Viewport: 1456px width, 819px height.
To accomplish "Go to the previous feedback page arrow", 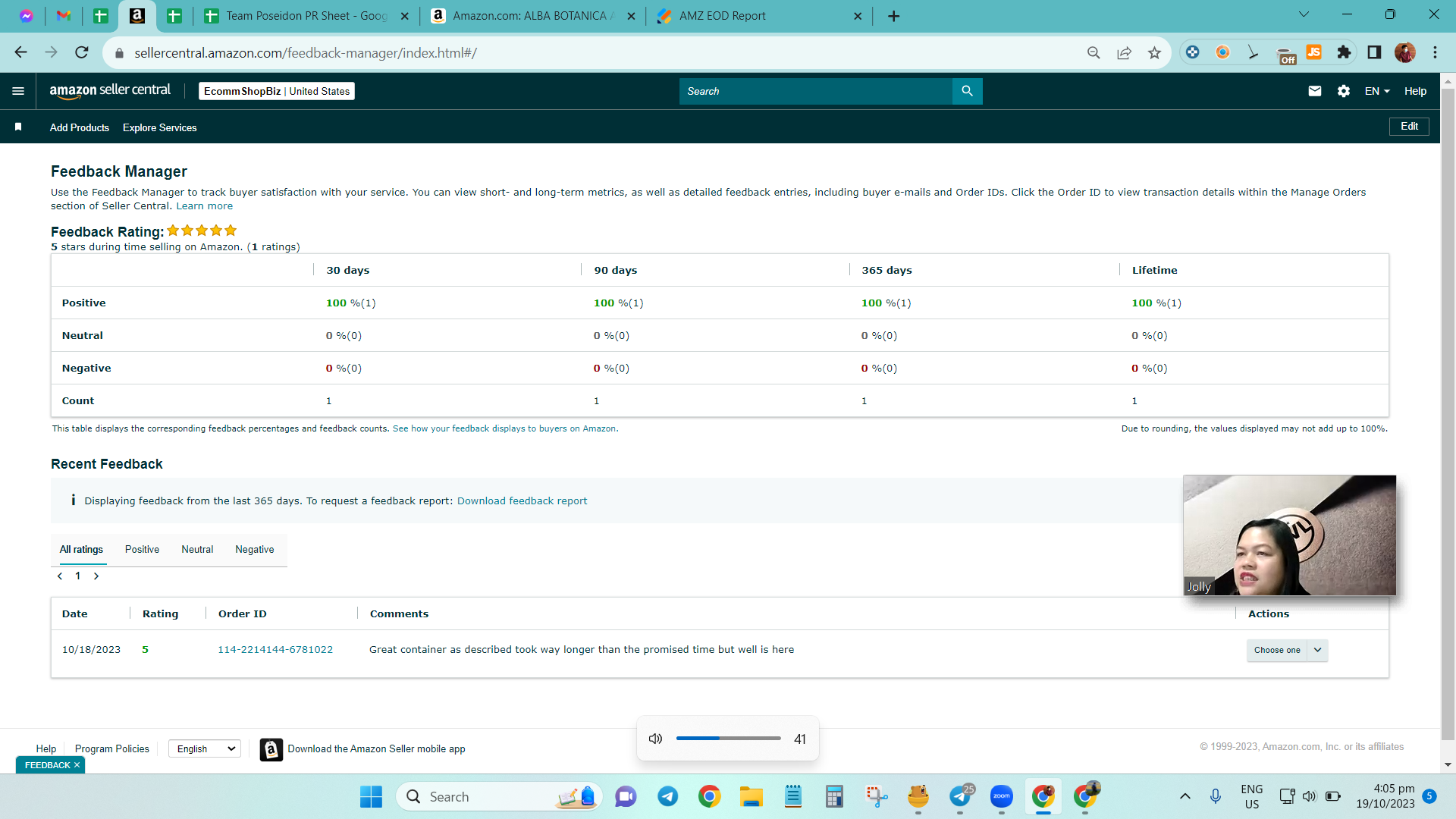I will pos(60,576).
